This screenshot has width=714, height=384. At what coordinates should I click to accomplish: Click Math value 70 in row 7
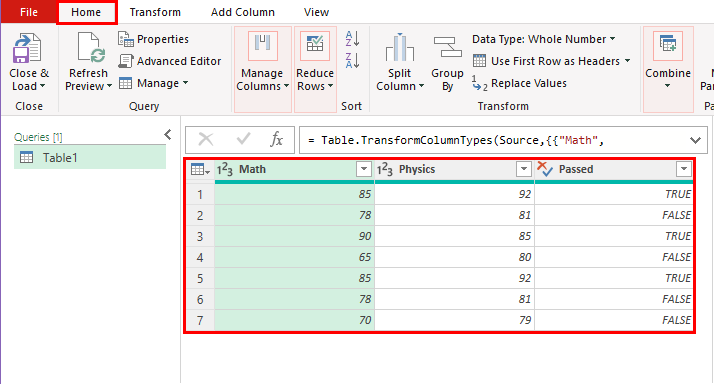point(295,320)
